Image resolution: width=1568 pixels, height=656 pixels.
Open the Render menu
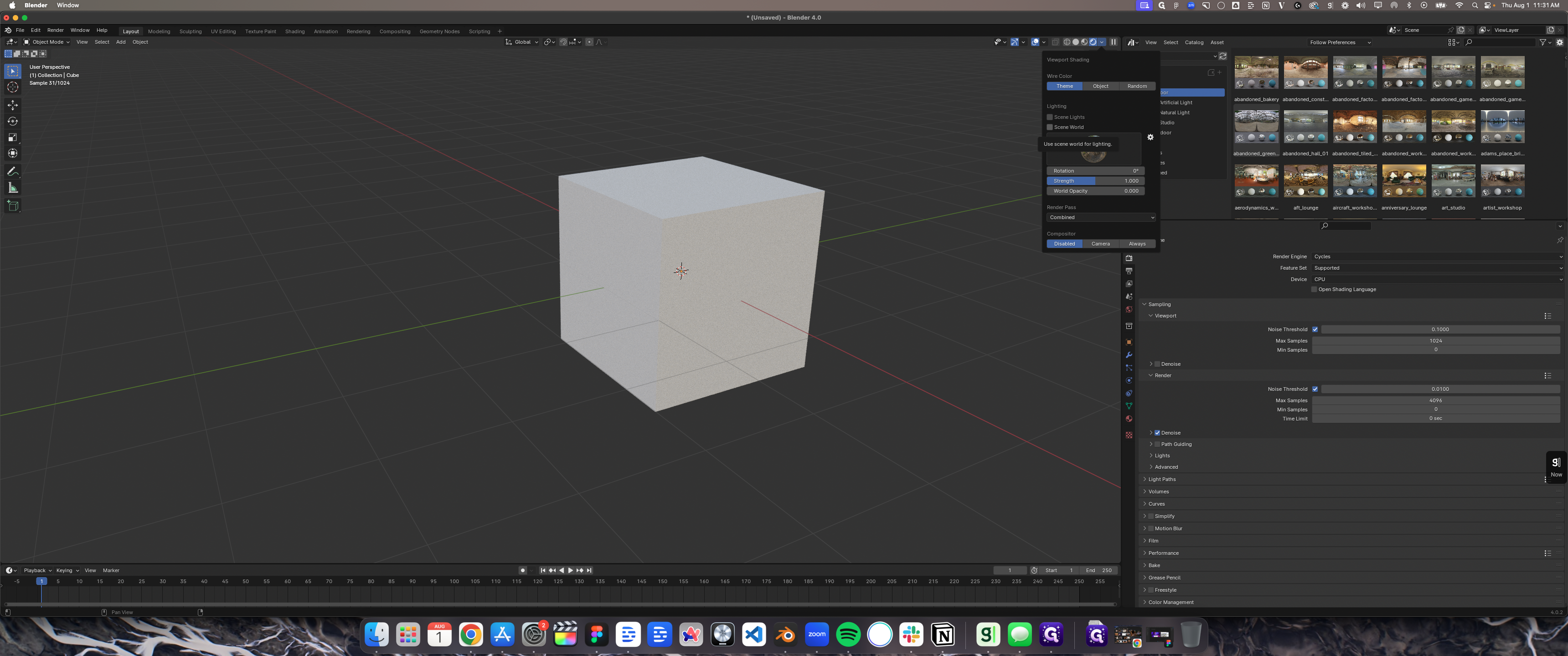[56, 31]
